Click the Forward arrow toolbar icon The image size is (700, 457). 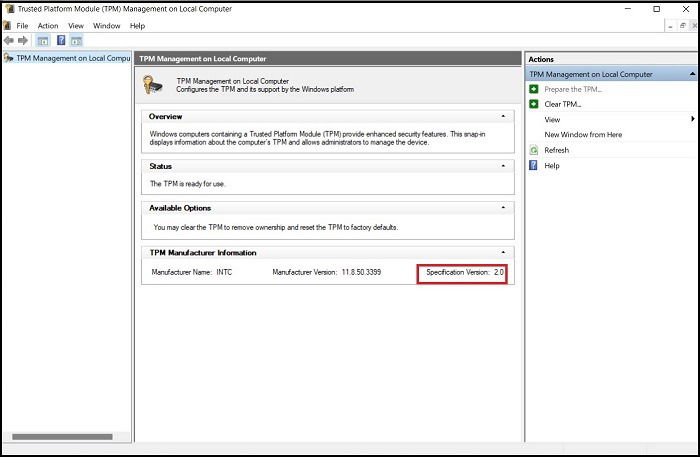click(23, 41)
